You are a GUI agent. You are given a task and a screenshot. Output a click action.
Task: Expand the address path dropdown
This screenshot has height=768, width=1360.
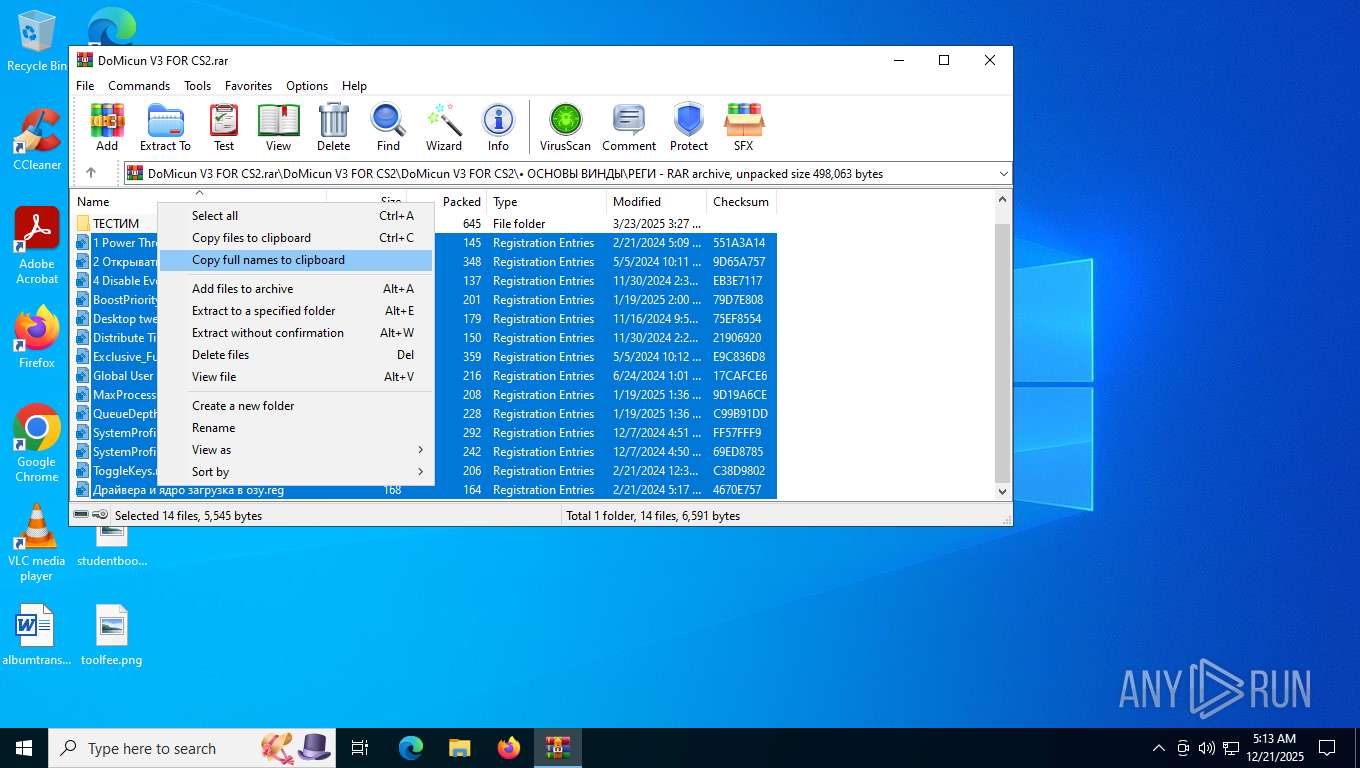(1003, 174)
